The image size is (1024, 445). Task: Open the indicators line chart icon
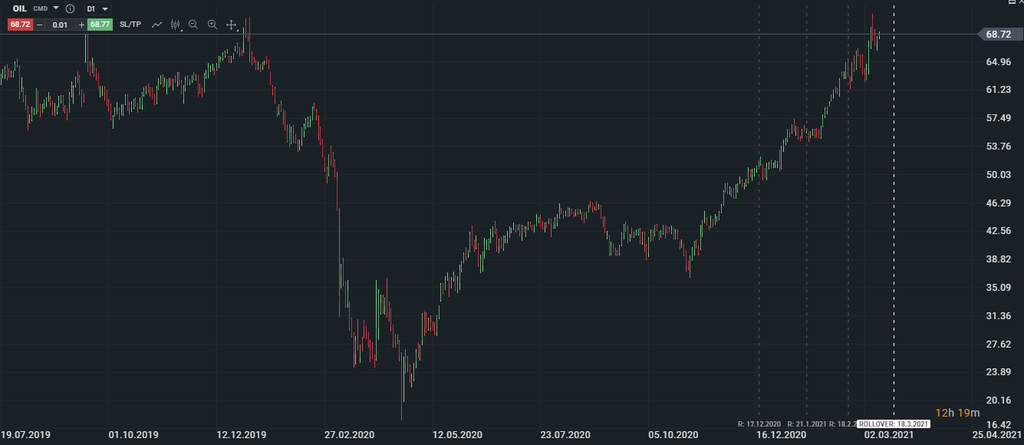click(x=157, y=23)
